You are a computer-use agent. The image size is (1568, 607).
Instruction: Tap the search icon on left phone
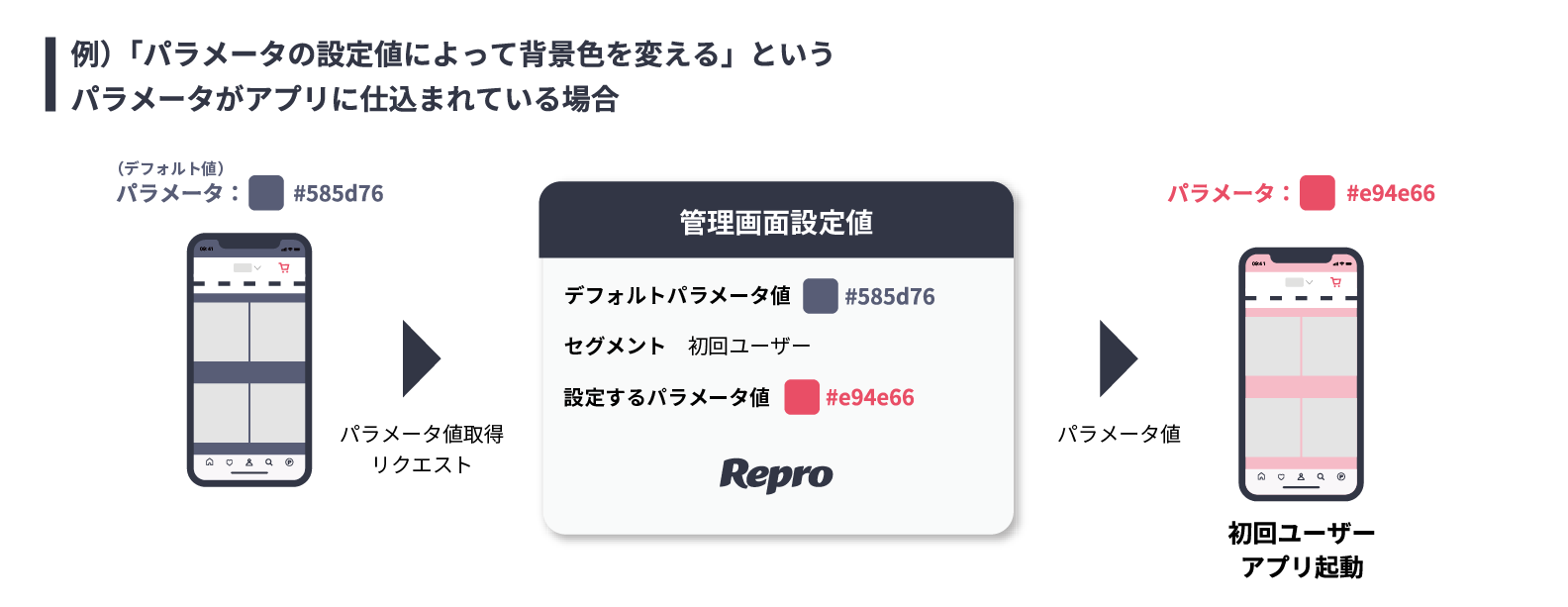pos(268,461)
